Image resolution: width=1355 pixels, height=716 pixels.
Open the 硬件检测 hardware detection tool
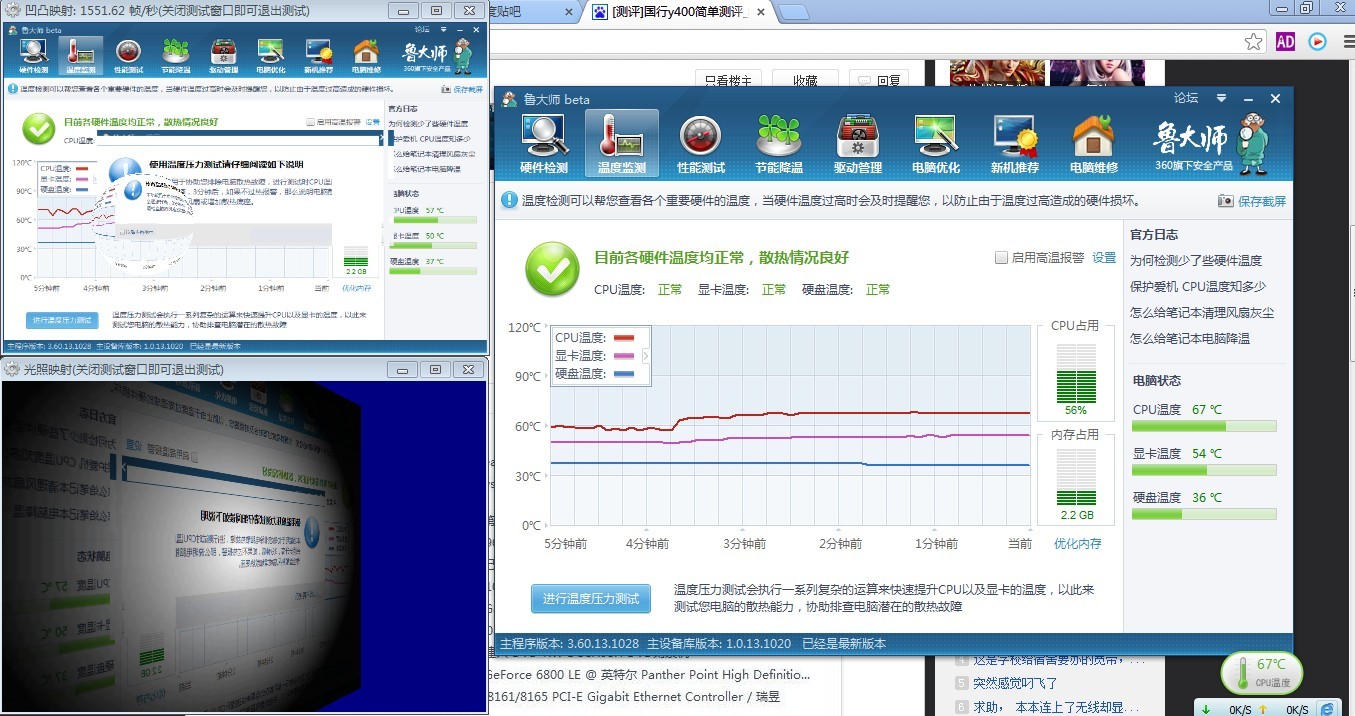[543, 144]
